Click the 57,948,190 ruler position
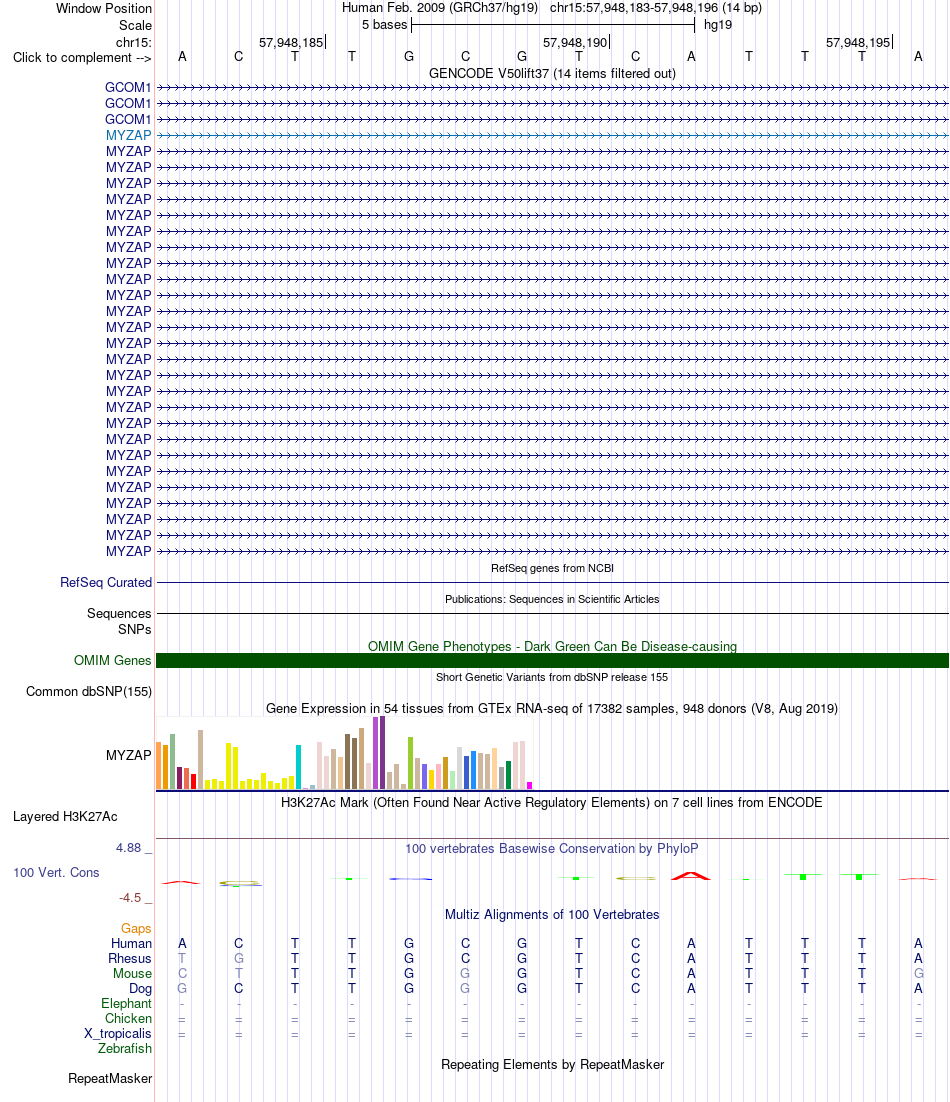This screenshot has height=1102, width=950. 575,42
